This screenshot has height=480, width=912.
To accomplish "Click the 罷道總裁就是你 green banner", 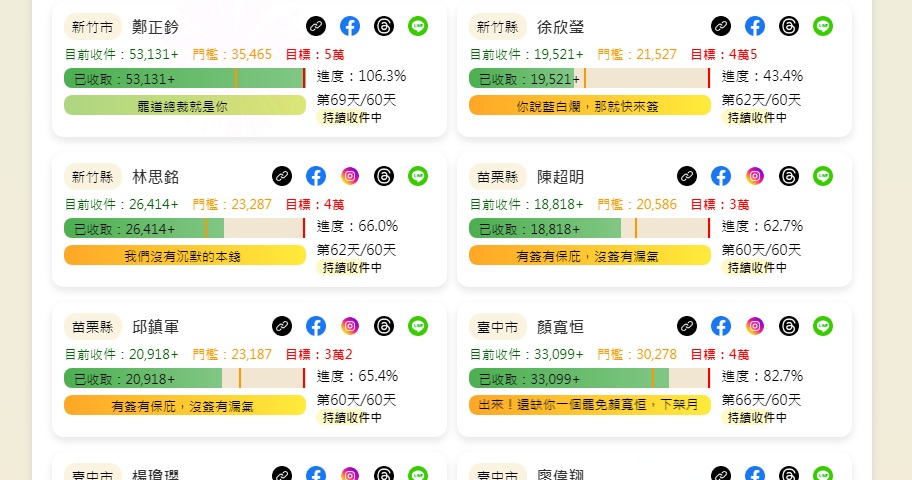I will tap(185, 106).
